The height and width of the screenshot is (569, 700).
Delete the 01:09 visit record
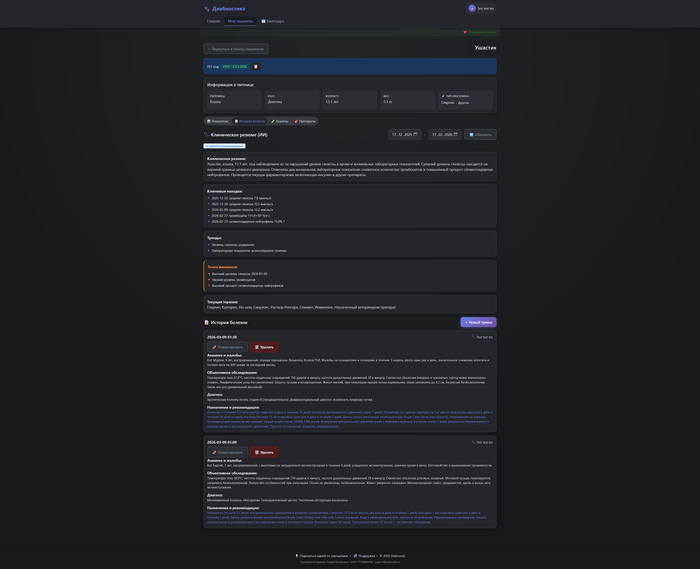(265, 452)
